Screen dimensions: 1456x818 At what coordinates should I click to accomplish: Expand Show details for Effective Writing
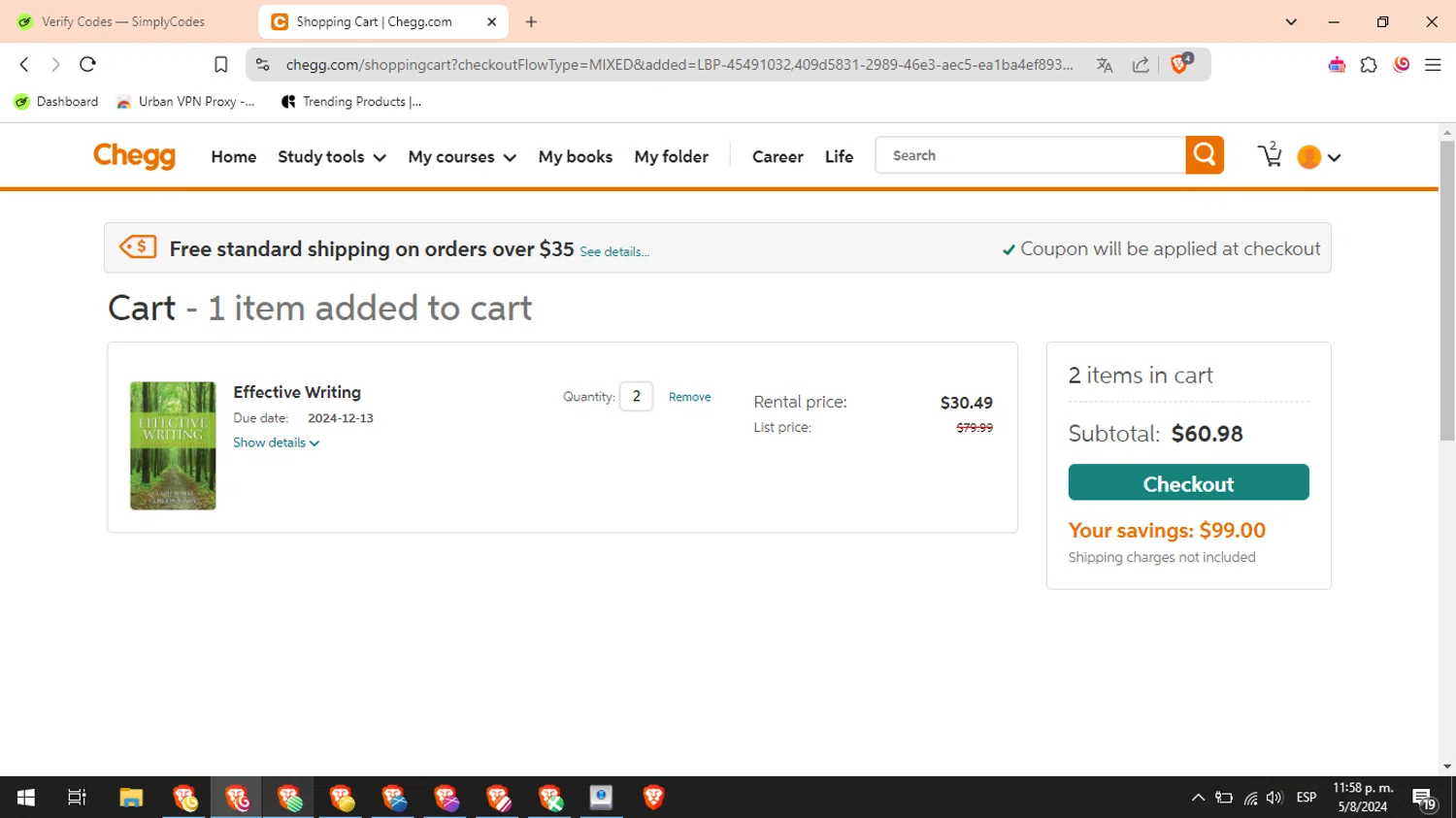click(277, 442)
